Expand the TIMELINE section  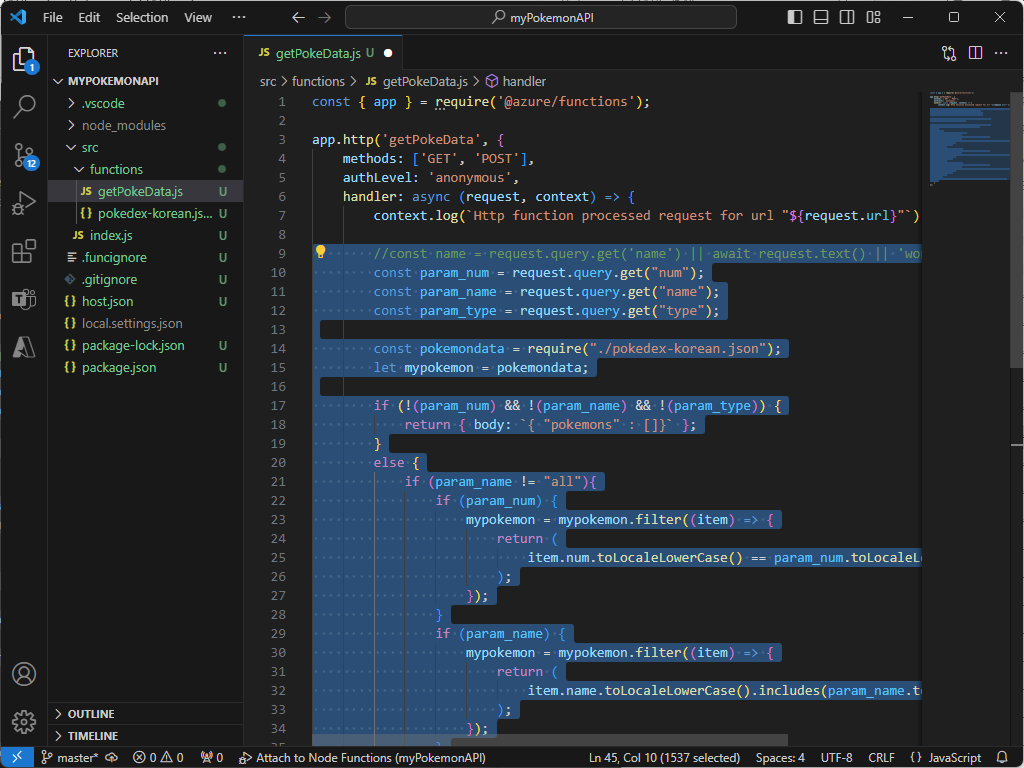pos(145,736)
